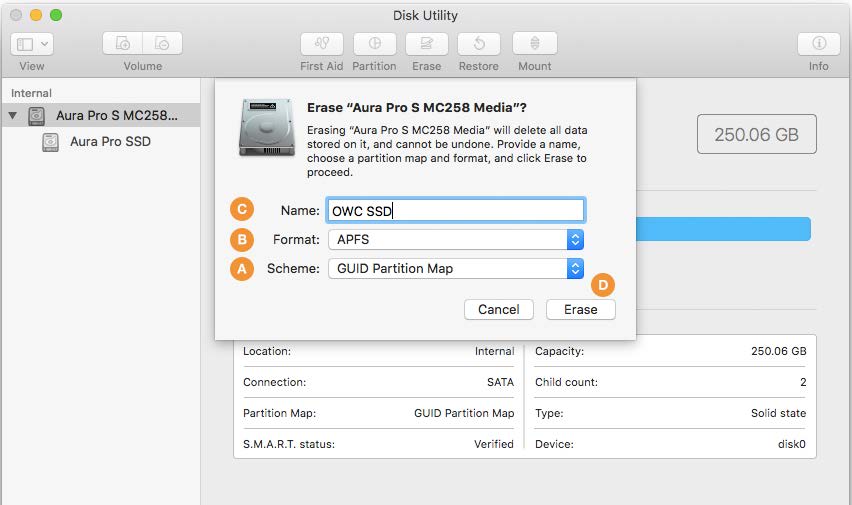Viewport: 852px width, 505px height.
Task: Select the Erase toolbar icon
Action: (x=427, y=43)
